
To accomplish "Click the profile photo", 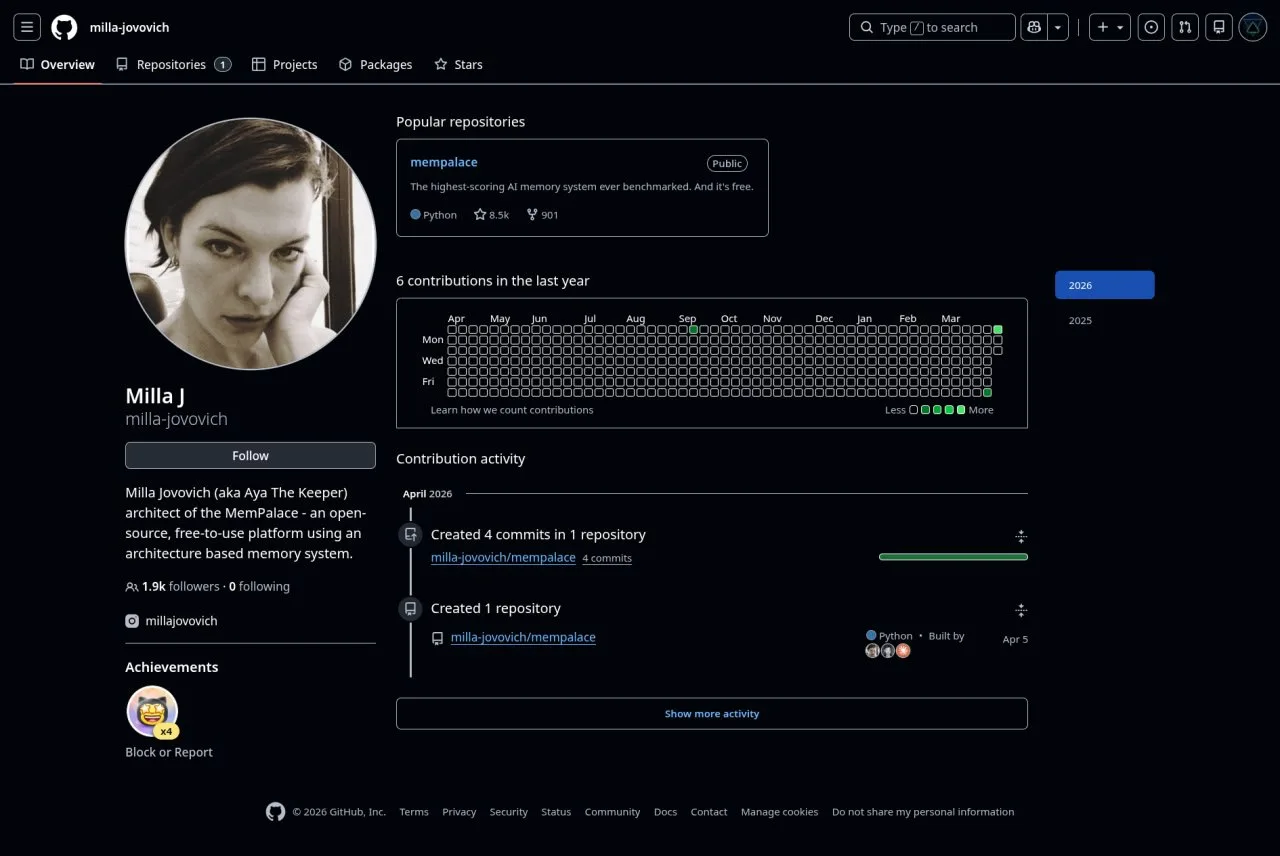I will coord(250,244).
